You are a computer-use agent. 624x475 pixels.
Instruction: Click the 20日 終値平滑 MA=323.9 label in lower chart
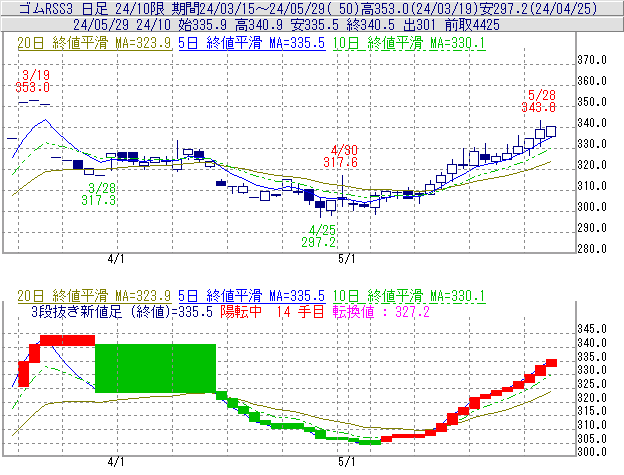click(x=94, y=296)
